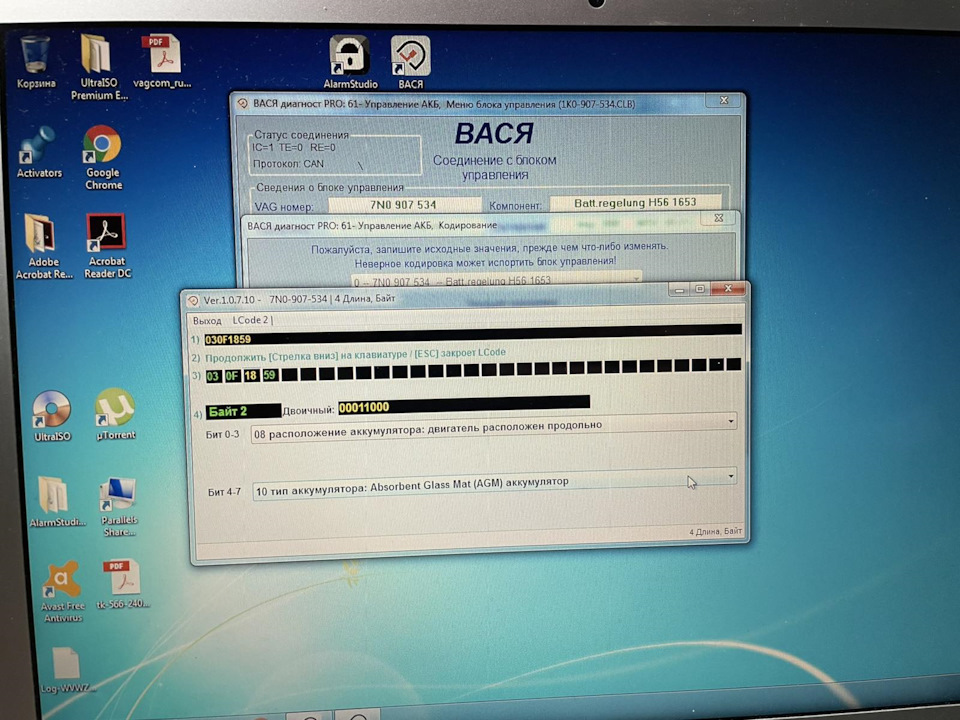Open the Log-WWWZ file icon
The width and height of the screenshot is (960, 720).
(x=65, y=670)
